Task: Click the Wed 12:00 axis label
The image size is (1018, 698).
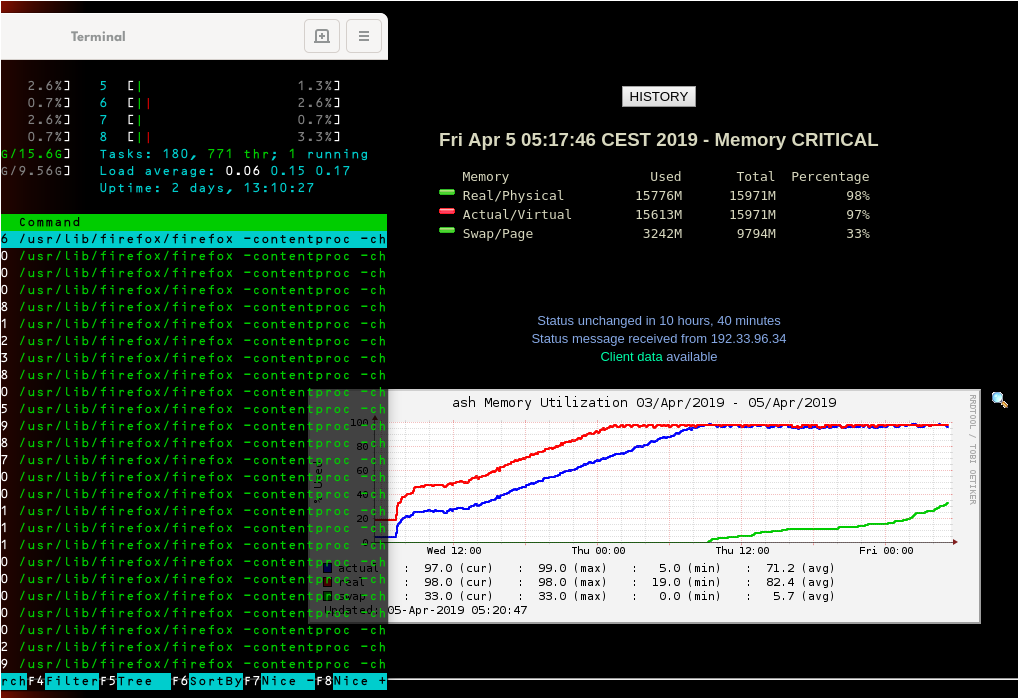Action: coord(454,551)
